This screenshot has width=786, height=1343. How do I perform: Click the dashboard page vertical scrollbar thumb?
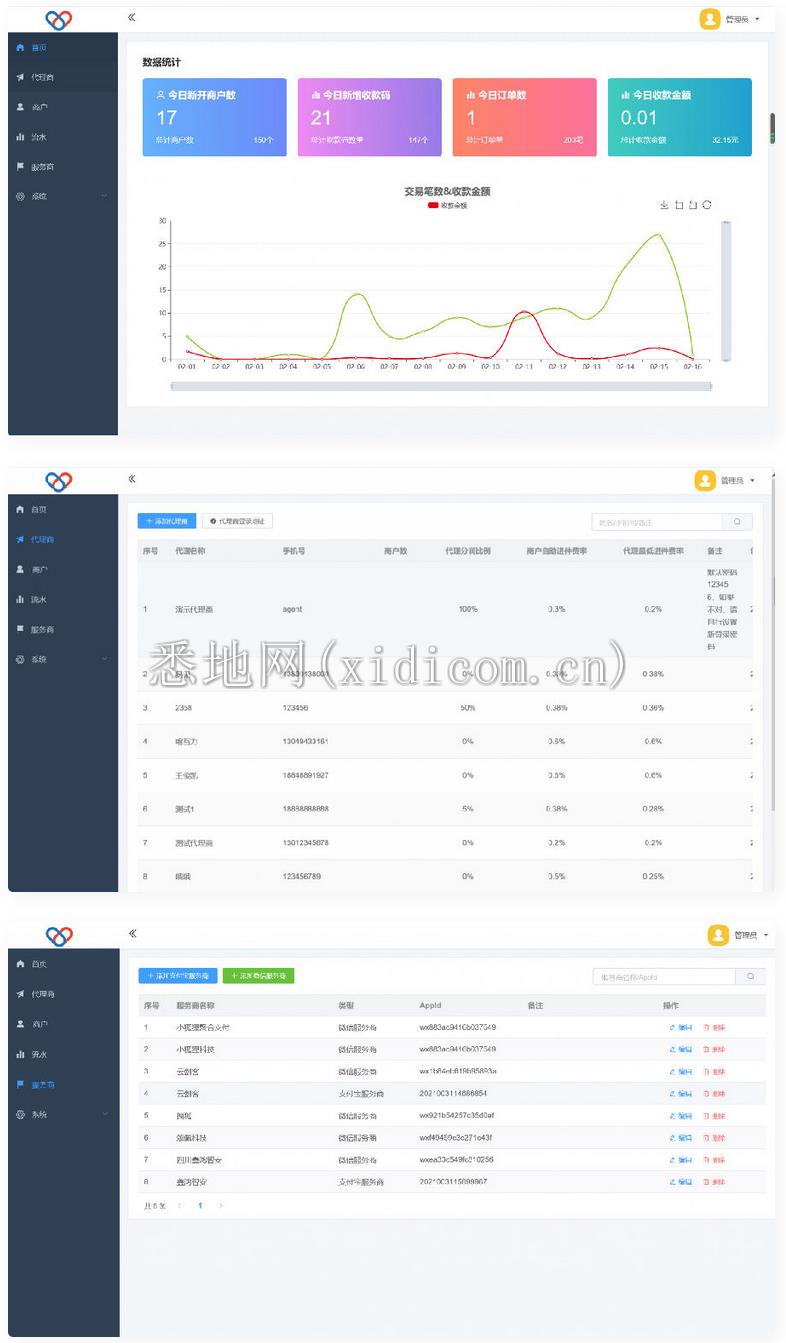(x=772, y=129)
